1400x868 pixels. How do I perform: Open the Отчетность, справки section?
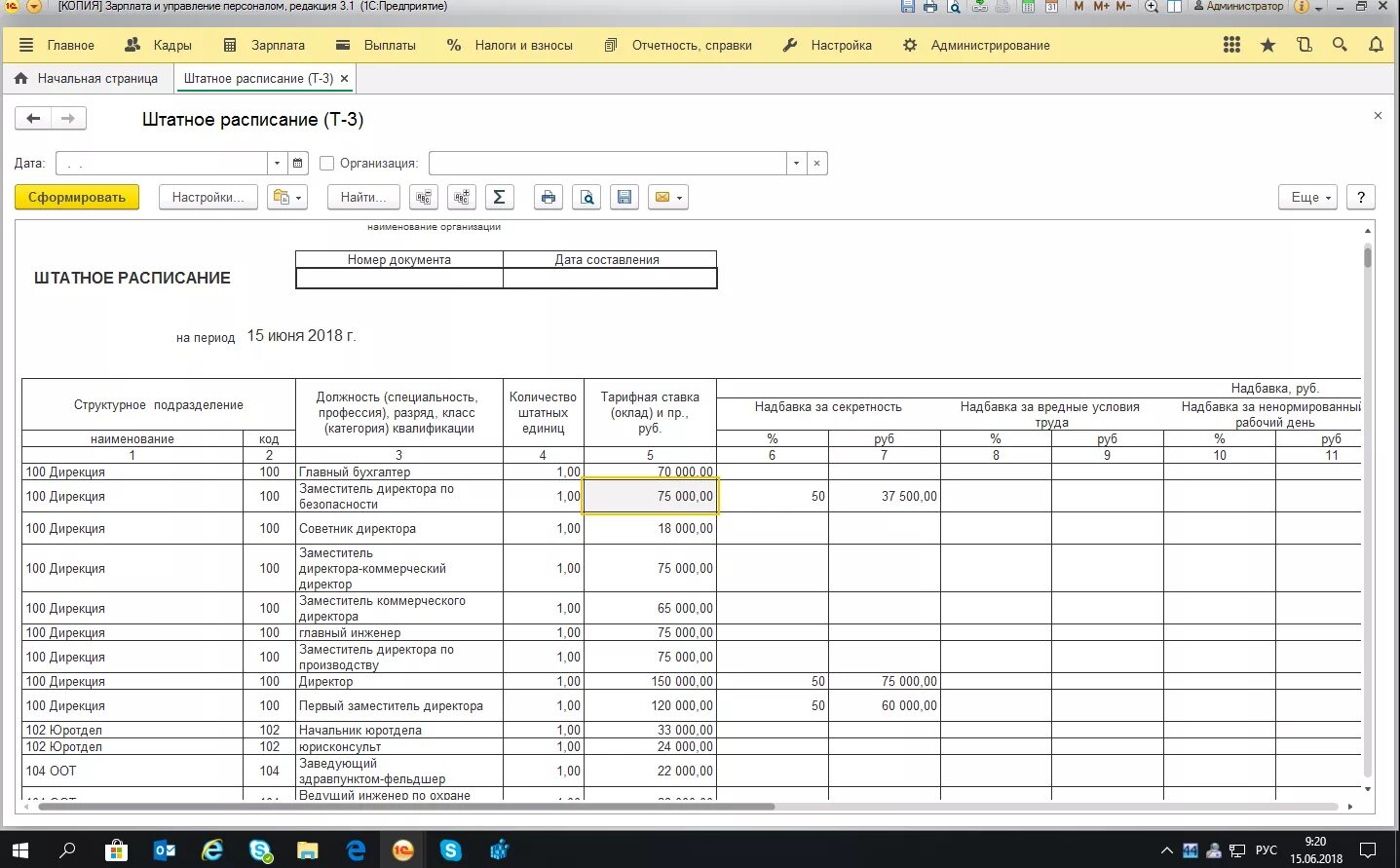(x=678, y=45)
